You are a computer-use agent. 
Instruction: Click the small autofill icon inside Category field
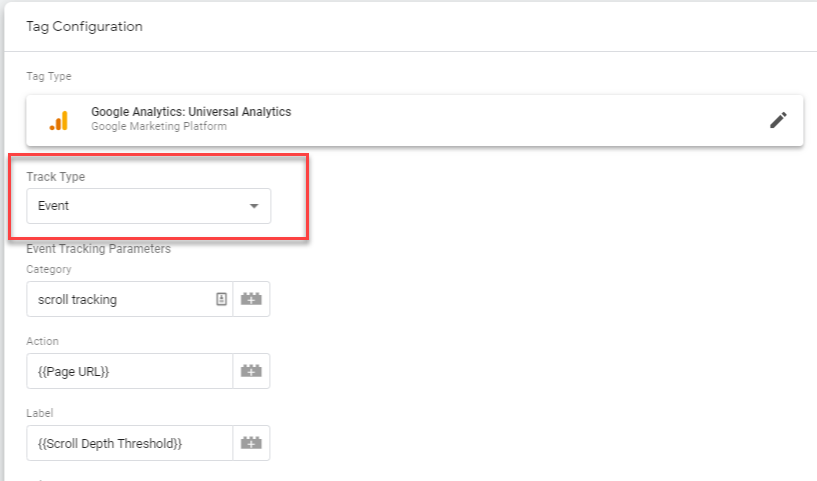coord(221,299)
